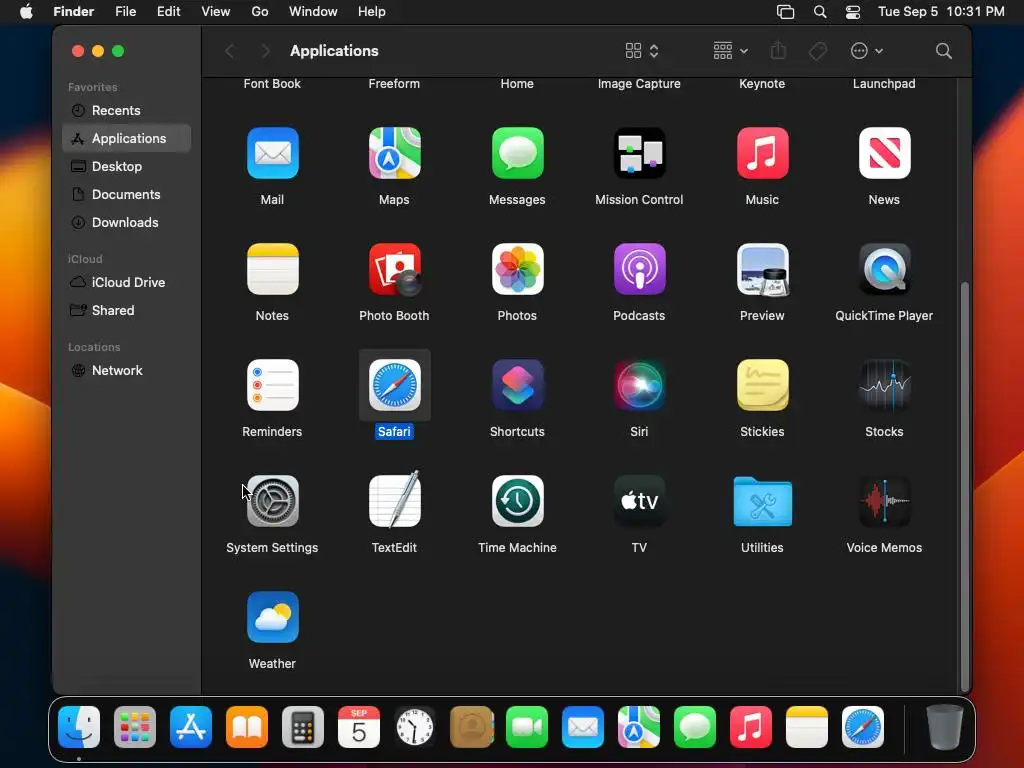Click the date and time in menu bar

[x=941, y=12]
